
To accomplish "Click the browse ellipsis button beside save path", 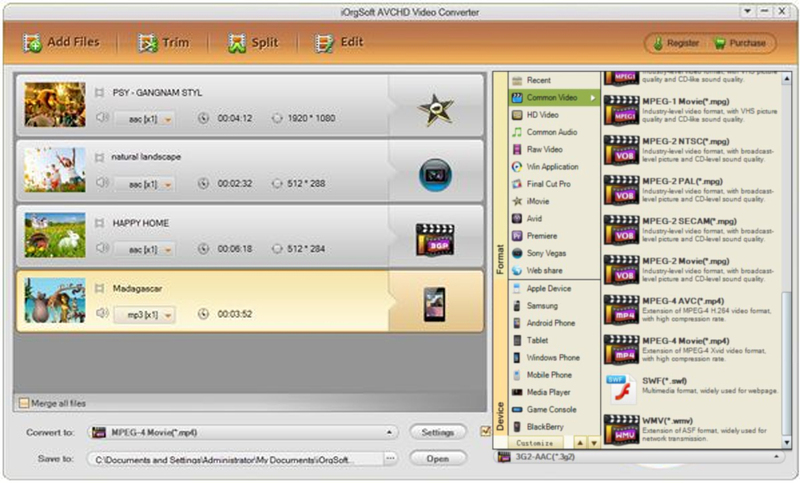I will point(390,459).
